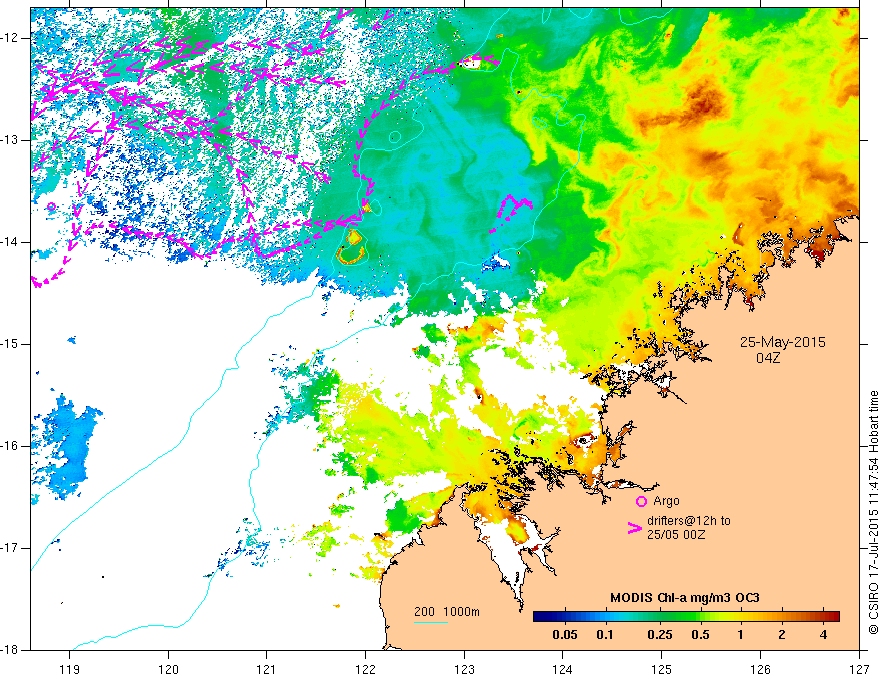880x680 pixels.
Task: Click the colorbar tick label '1'
Action: point(741,635)
